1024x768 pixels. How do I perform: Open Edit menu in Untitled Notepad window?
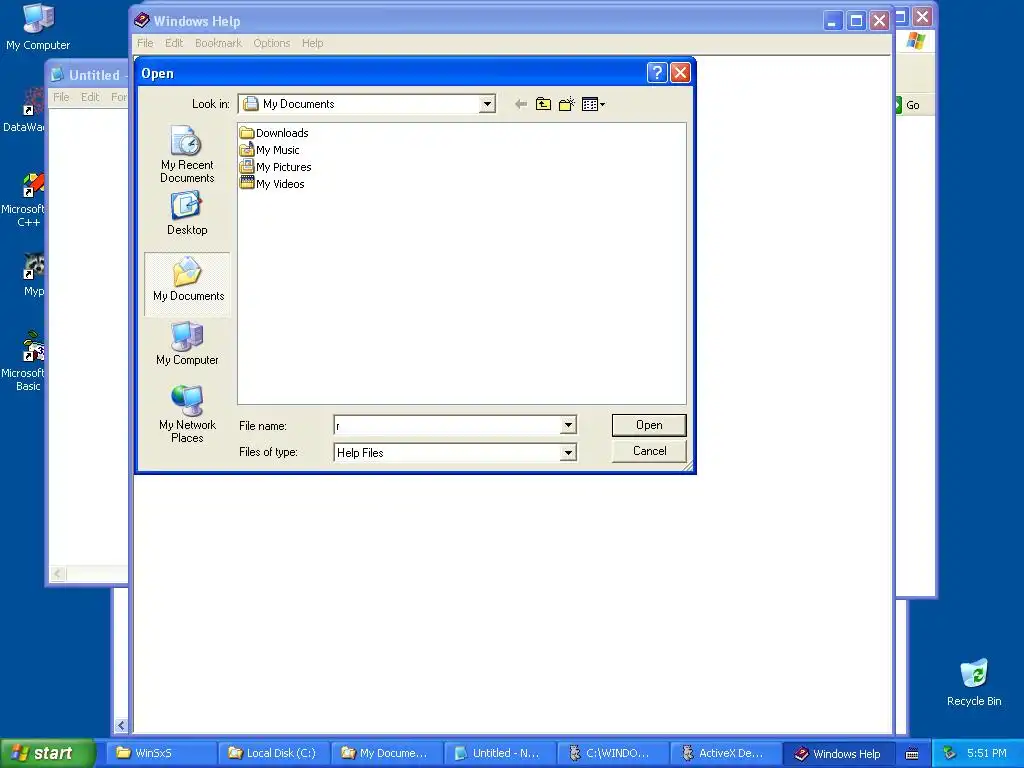click(90, 97)
